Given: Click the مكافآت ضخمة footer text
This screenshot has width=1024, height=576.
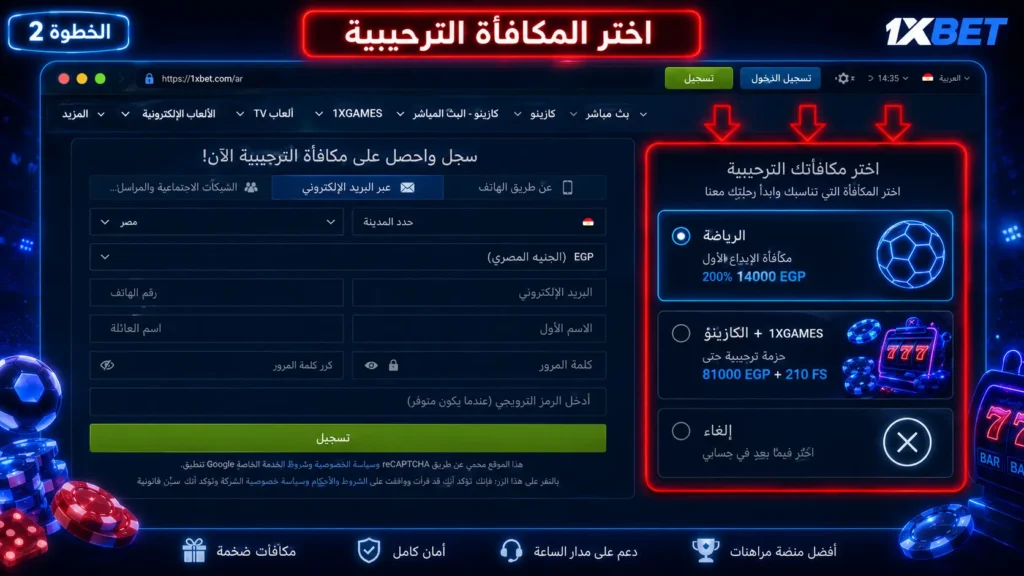Looking at the screenshot, I should tap(256, 552).
